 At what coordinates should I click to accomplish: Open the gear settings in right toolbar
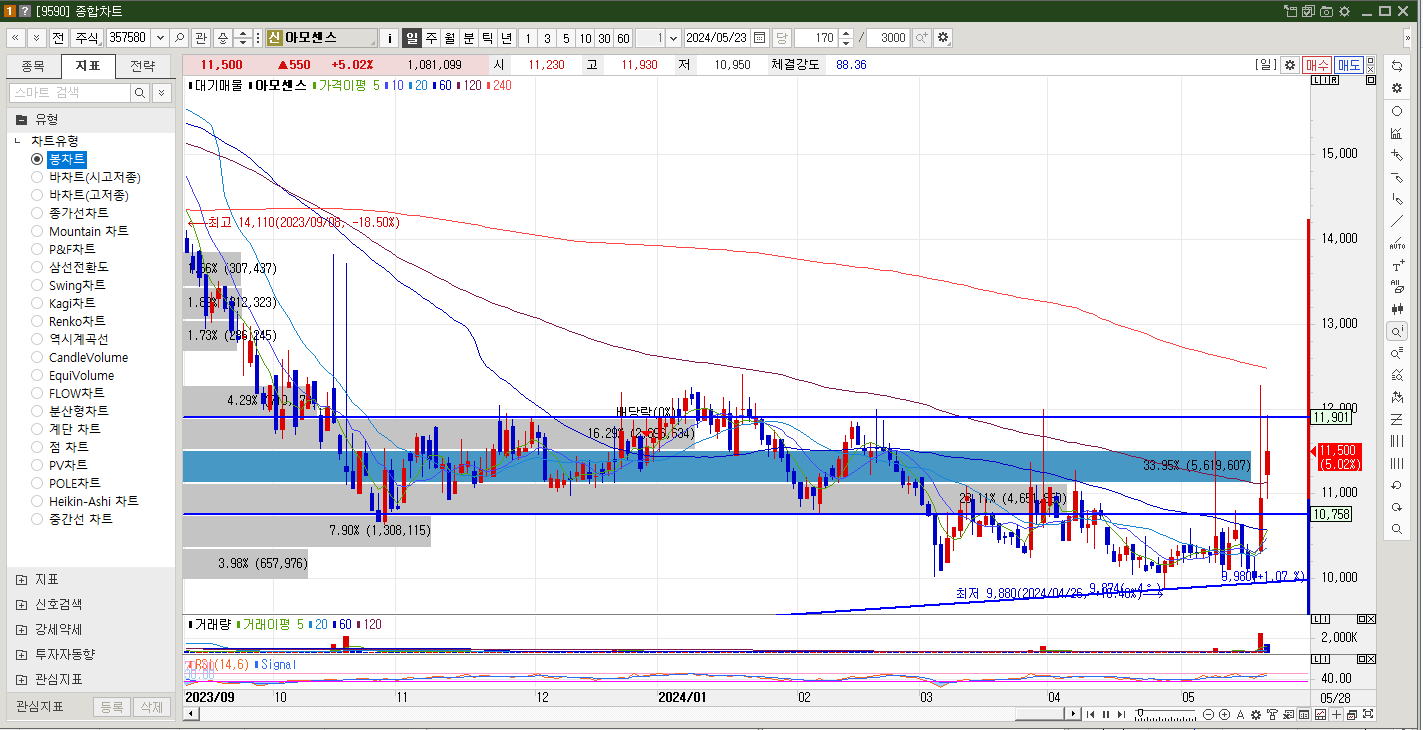click(x=1397, y=88)
